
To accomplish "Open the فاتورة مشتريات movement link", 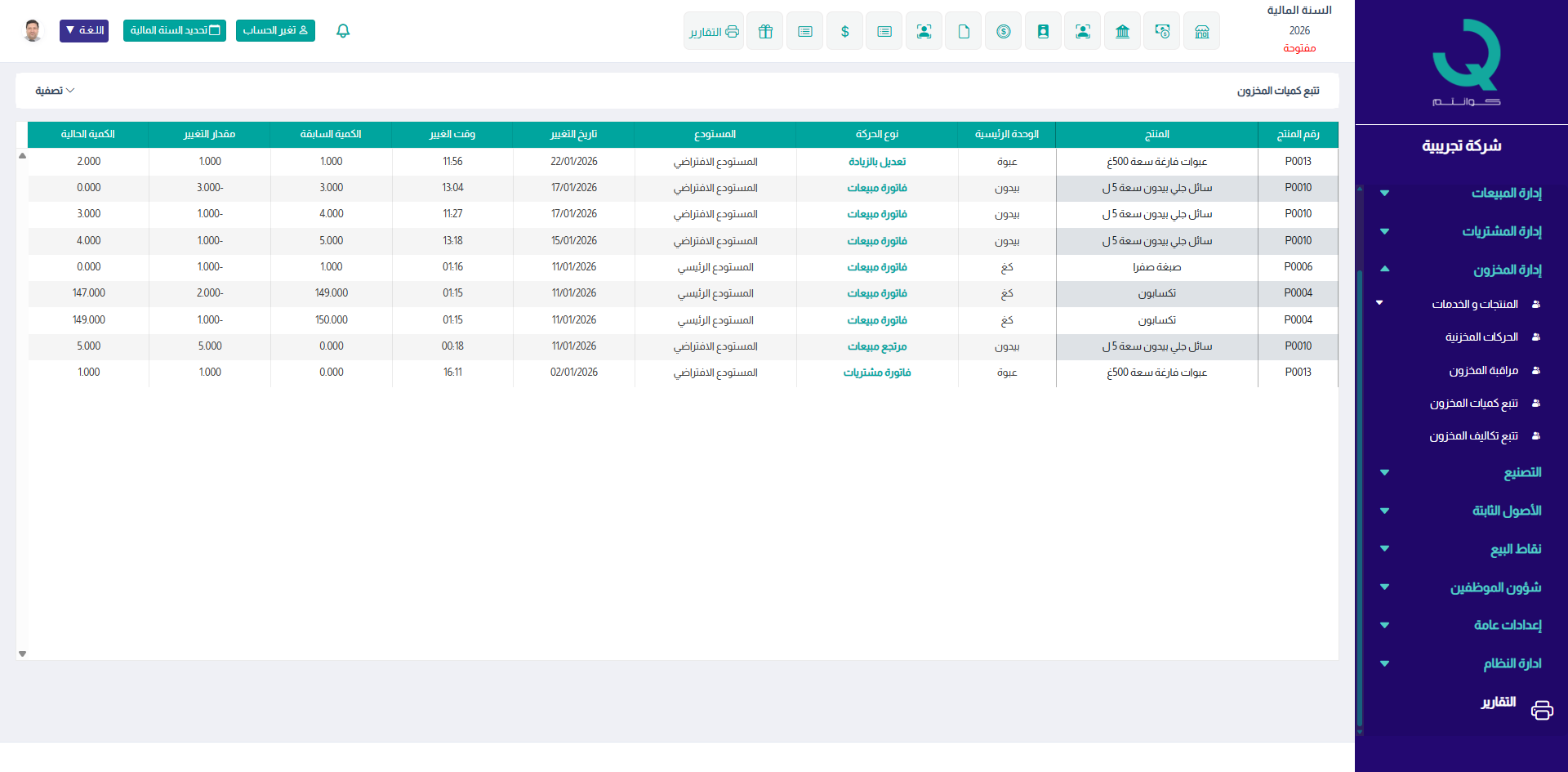I will 877,373.
